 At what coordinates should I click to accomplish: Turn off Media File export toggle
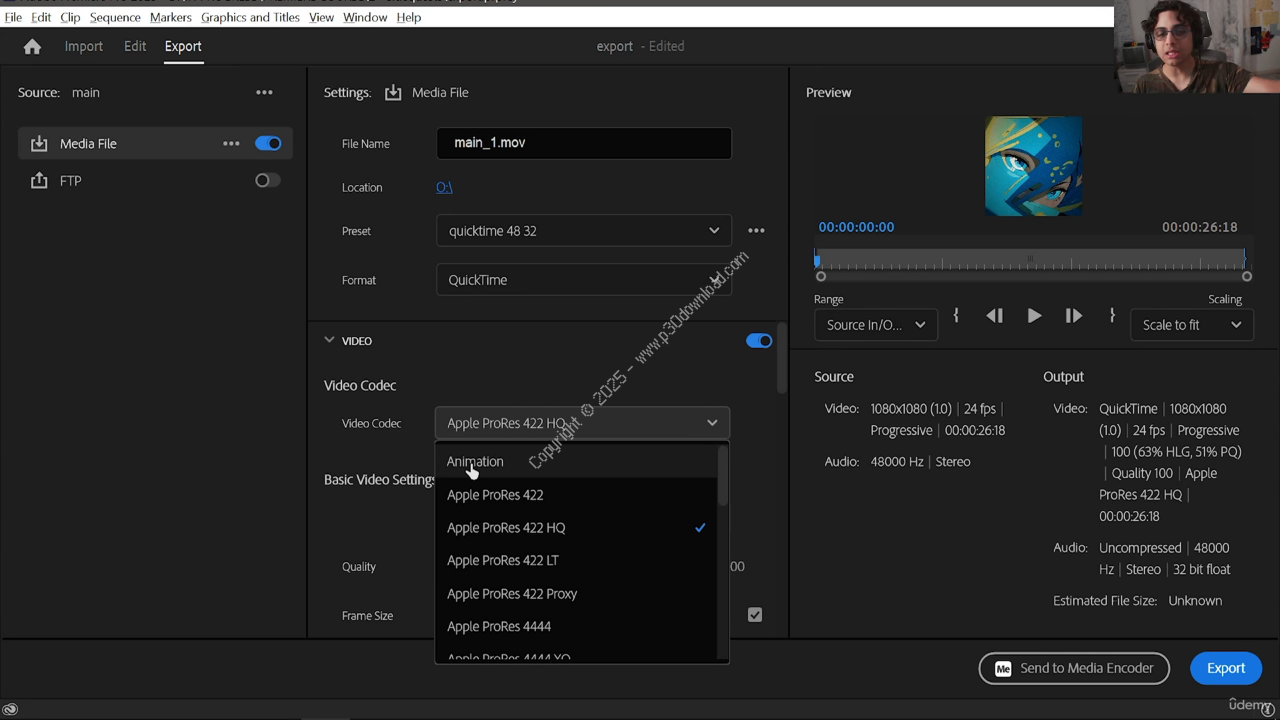pos(268,143)
